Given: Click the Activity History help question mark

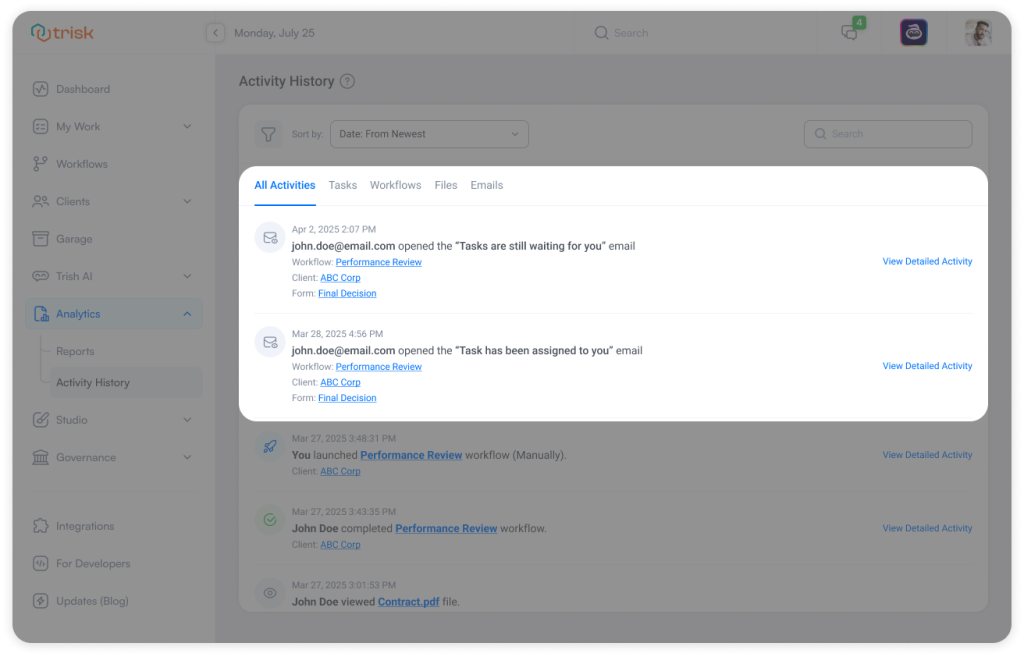Looking at the screenshot, I should (347, 81).
